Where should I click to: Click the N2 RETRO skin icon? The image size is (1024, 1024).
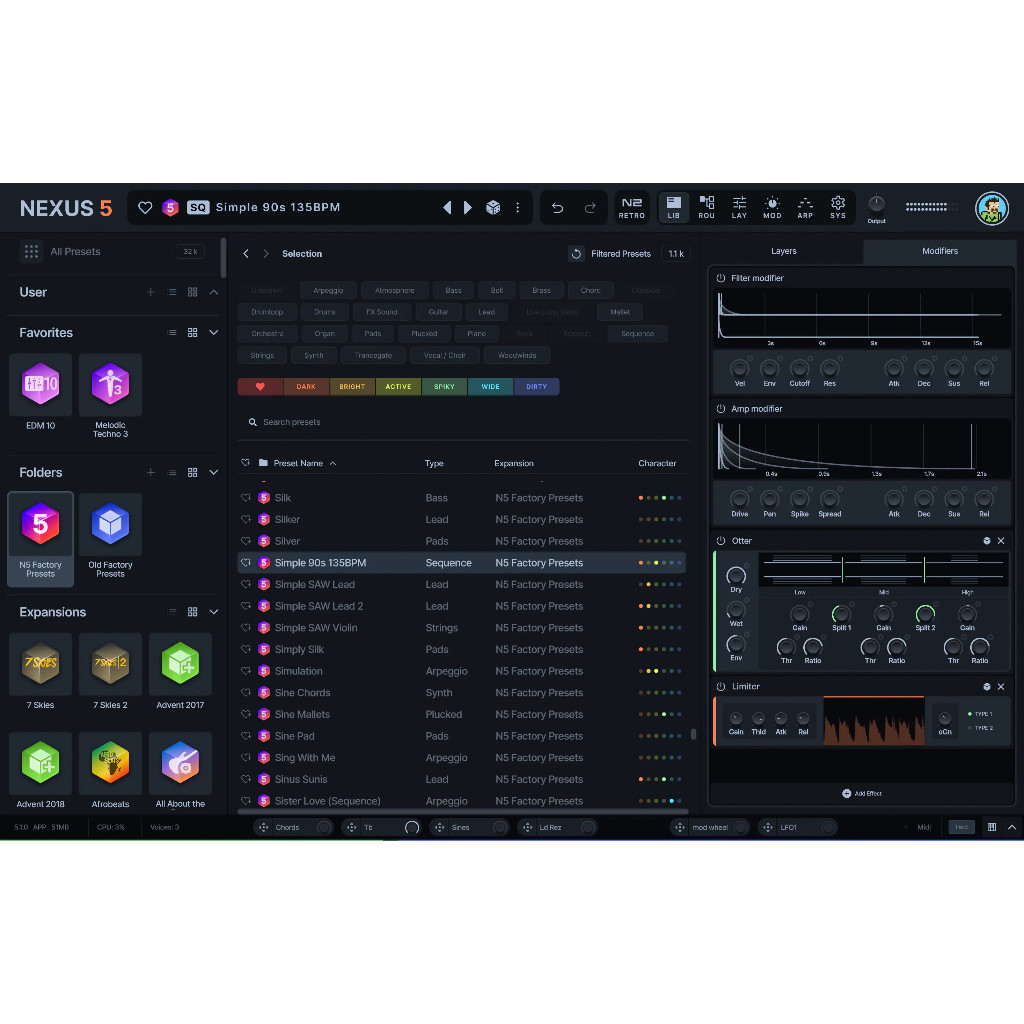[x=631, y=207]
